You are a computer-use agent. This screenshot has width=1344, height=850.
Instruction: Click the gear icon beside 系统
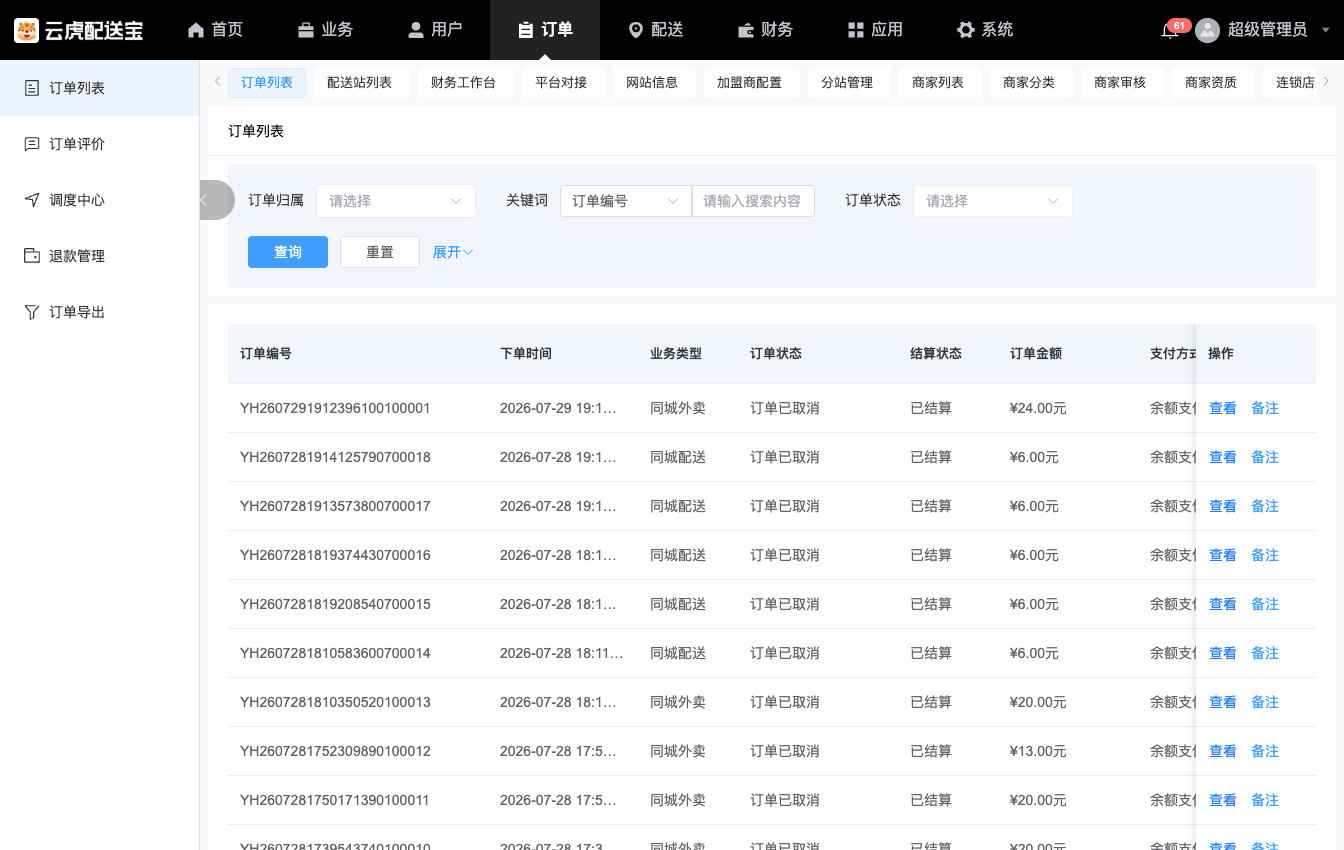click(965, 30)
